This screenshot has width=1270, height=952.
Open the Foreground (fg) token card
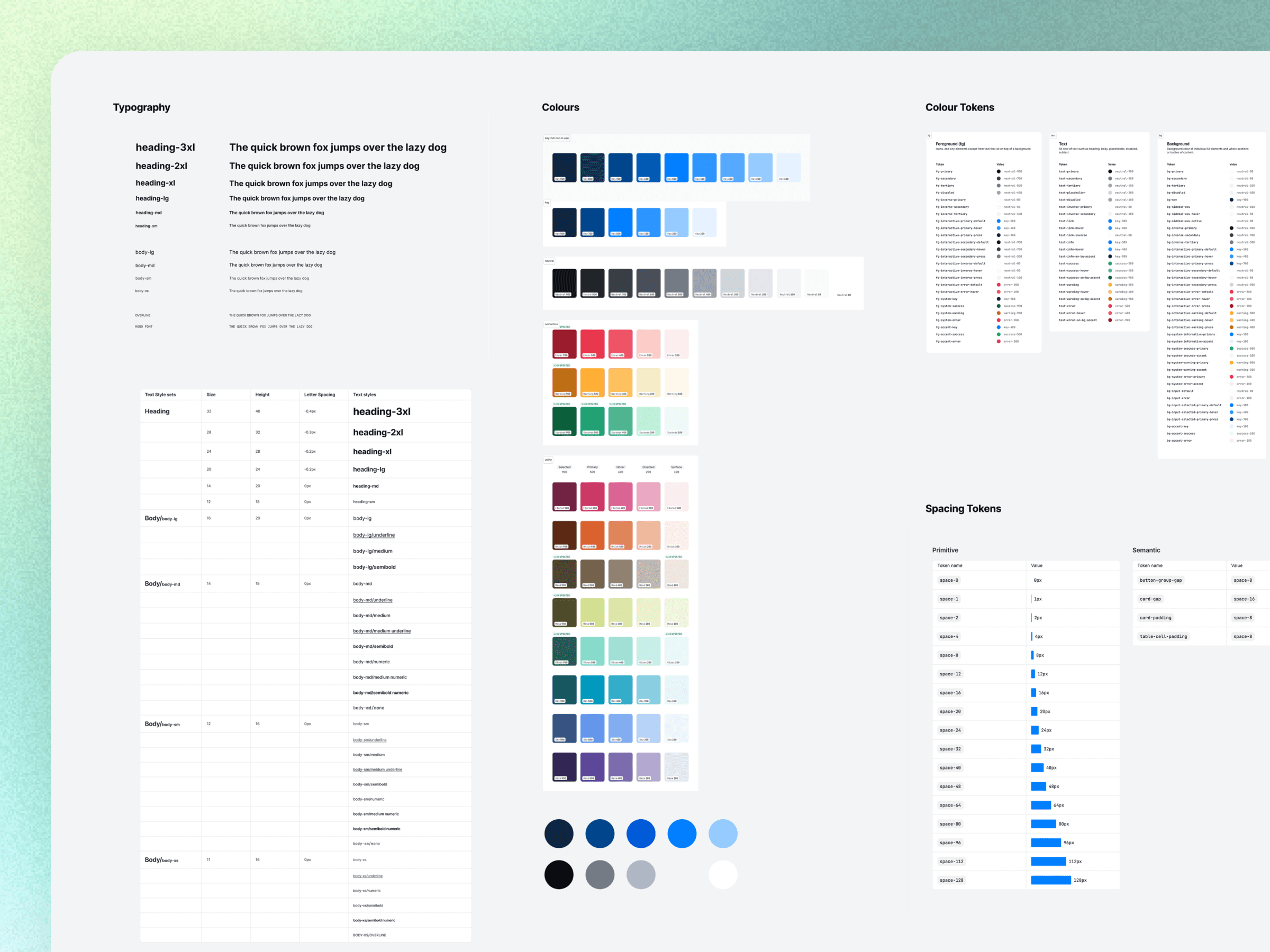[950, 144]
